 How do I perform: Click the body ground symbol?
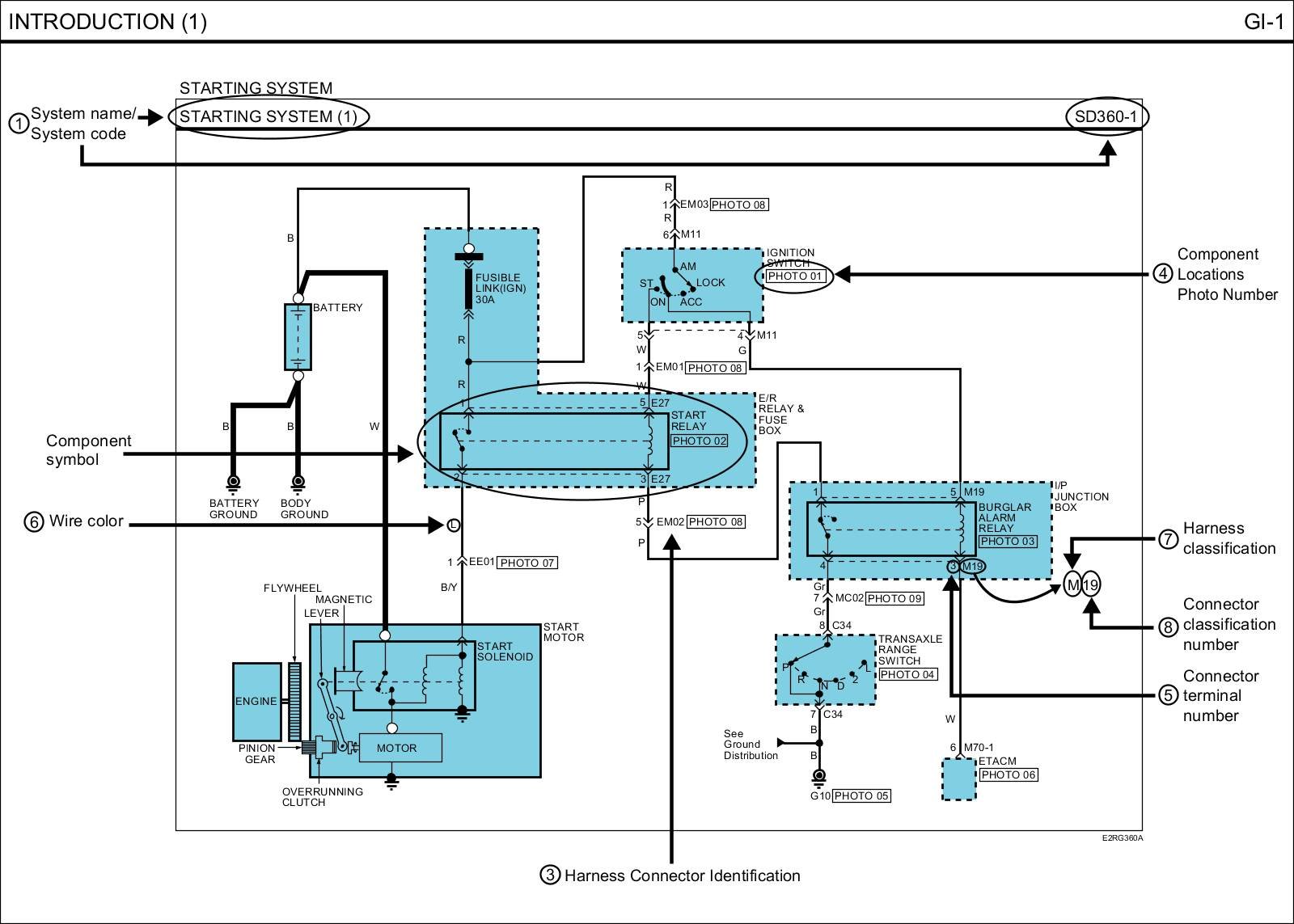[x=298, y=483]
